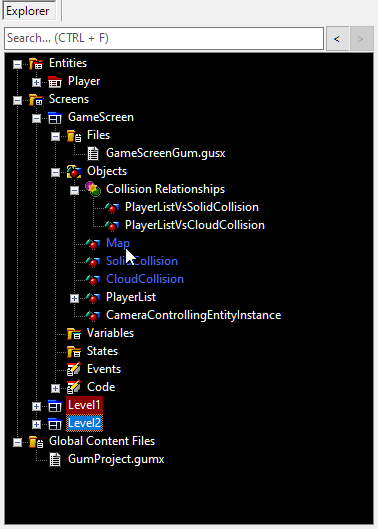Click the Player entity icon

pos(55,81)
